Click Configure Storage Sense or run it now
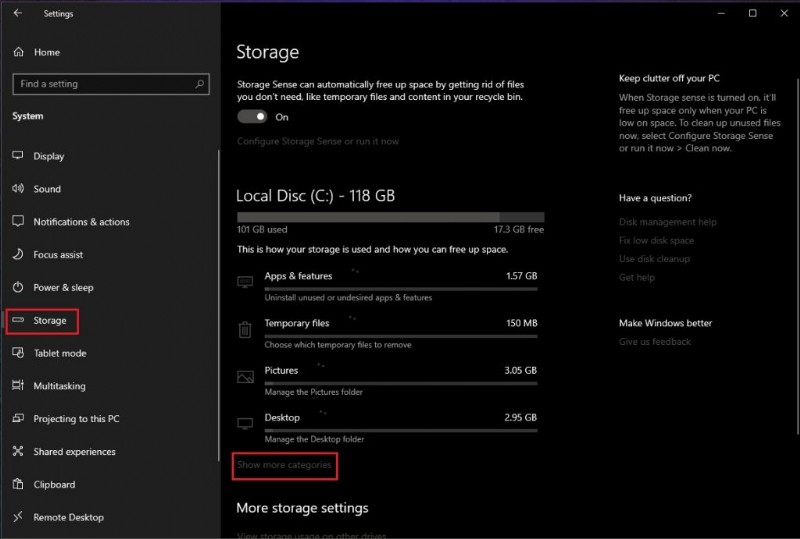The height and width of the screenshot is (539, 800). (x=318, y=141)
